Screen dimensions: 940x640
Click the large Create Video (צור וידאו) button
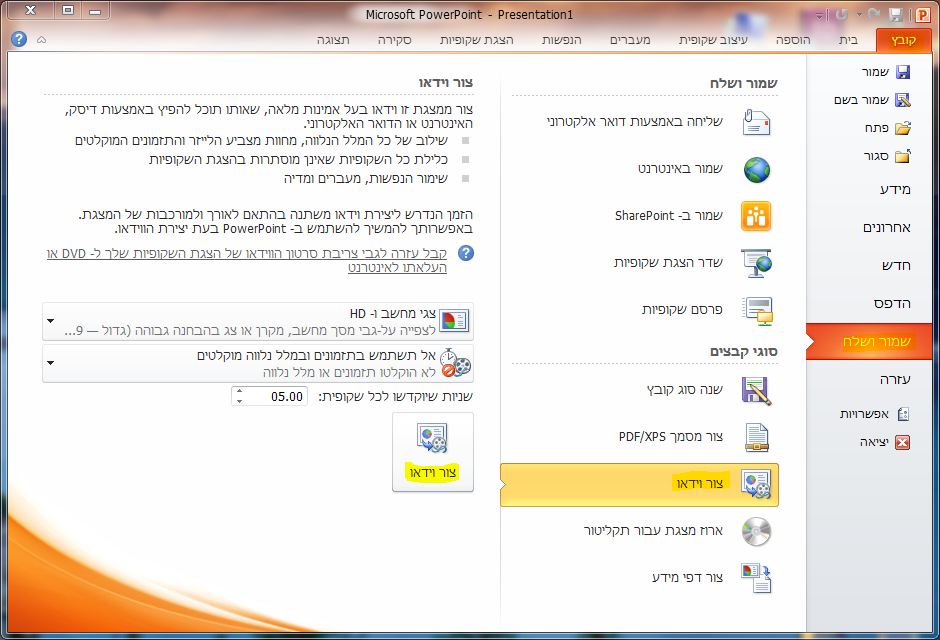point(433,452)
